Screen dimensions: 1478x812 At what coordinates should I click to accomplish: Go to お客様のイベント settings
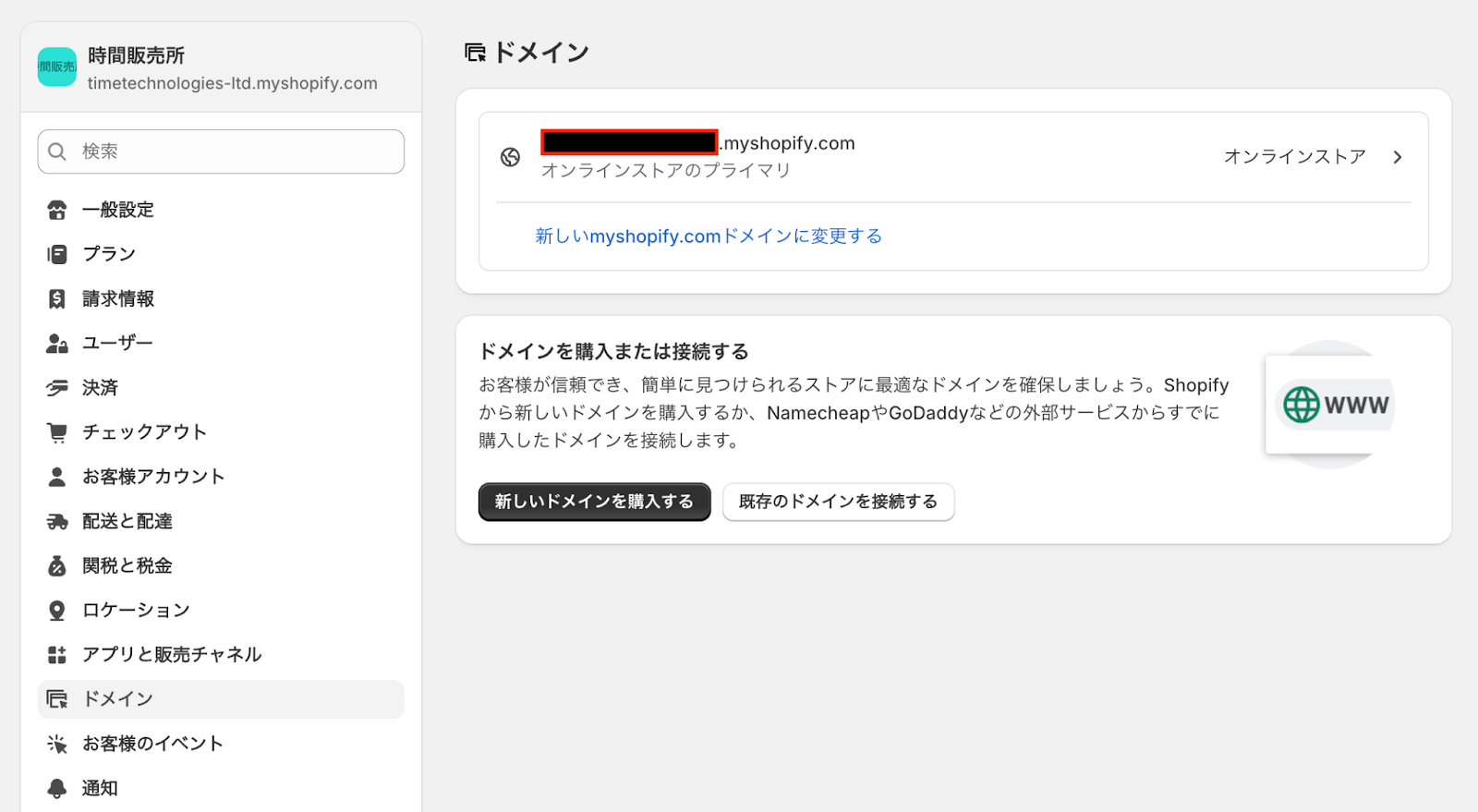pos(152,744)
